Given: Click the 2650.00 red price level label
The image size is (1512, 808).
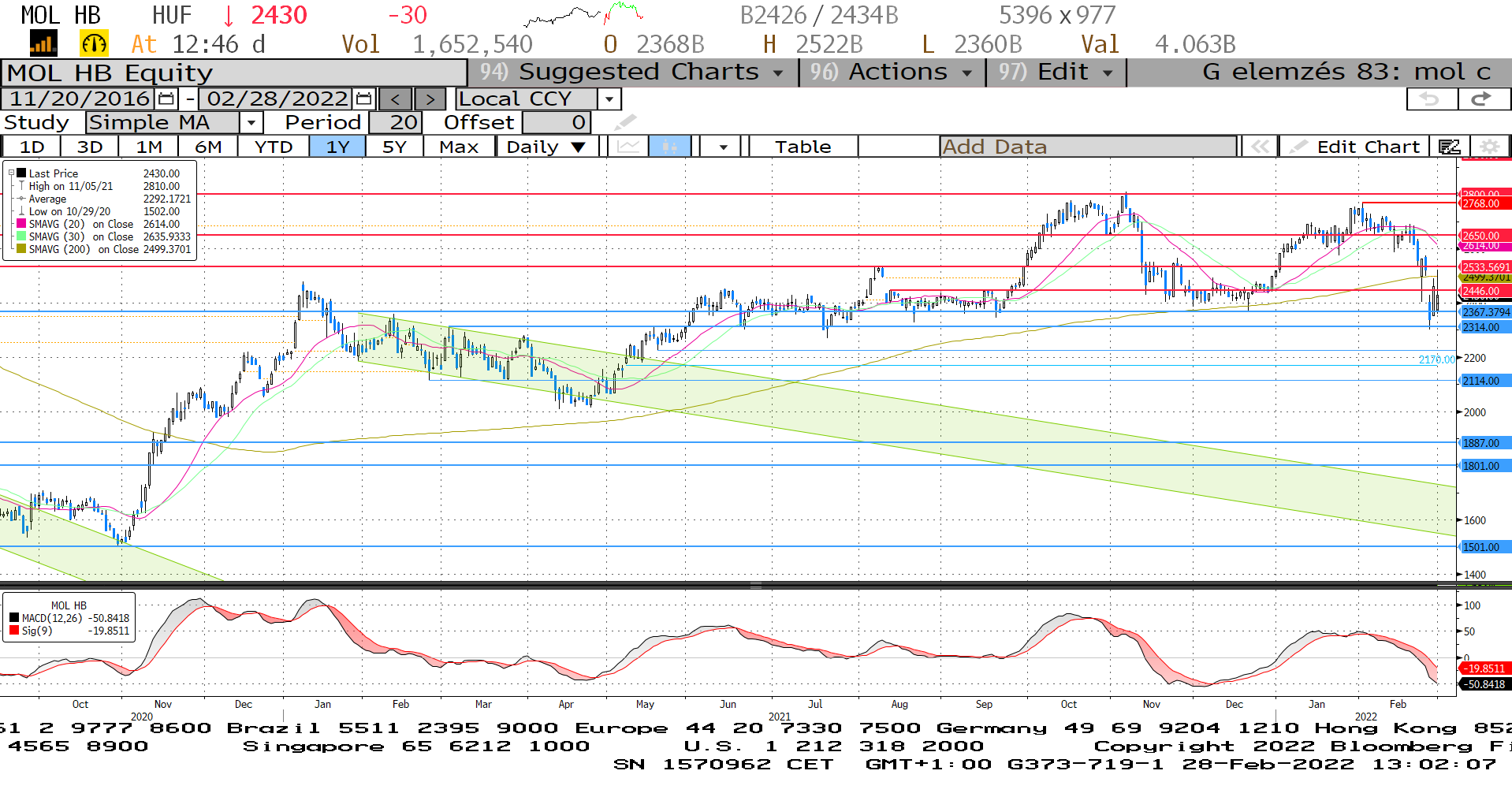Looking at the screenshot, I should (x=1485, y=236).
